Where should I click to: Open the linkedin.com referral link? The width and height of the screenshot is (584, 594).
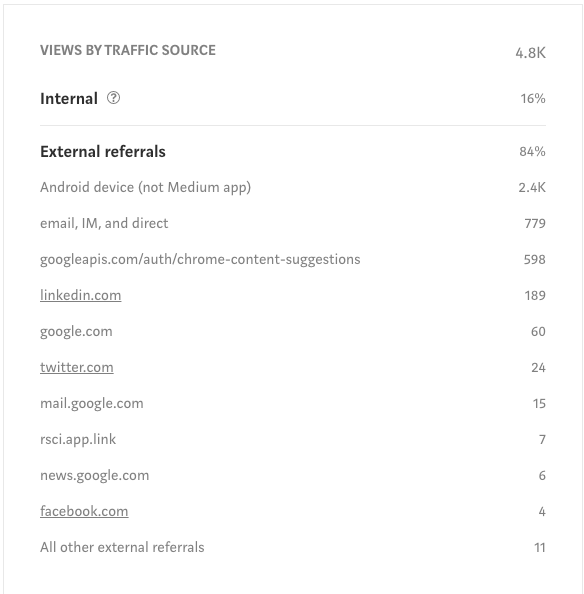pos(81,295)
